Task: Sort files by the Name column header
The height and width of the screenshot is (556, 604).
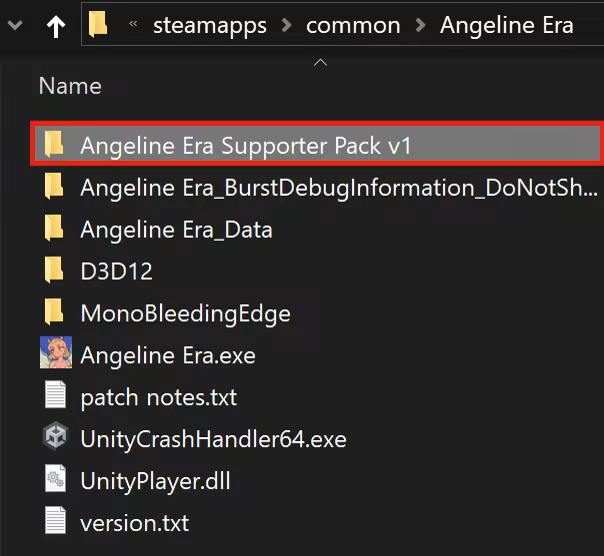Action: tap(70, 86)
